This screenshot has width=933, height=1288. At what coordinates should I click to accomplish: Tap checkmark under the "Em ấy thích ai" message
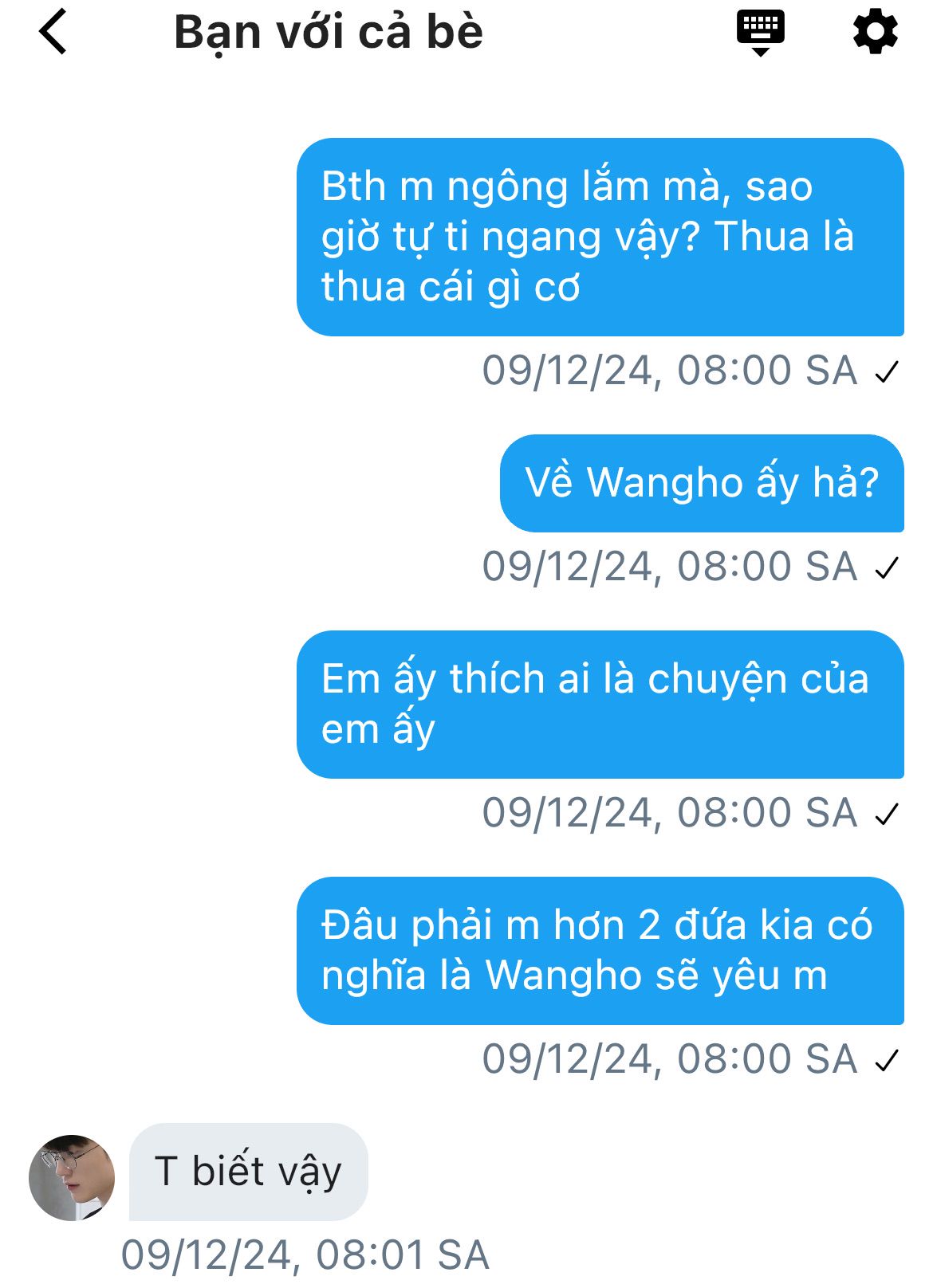point(887,814)
